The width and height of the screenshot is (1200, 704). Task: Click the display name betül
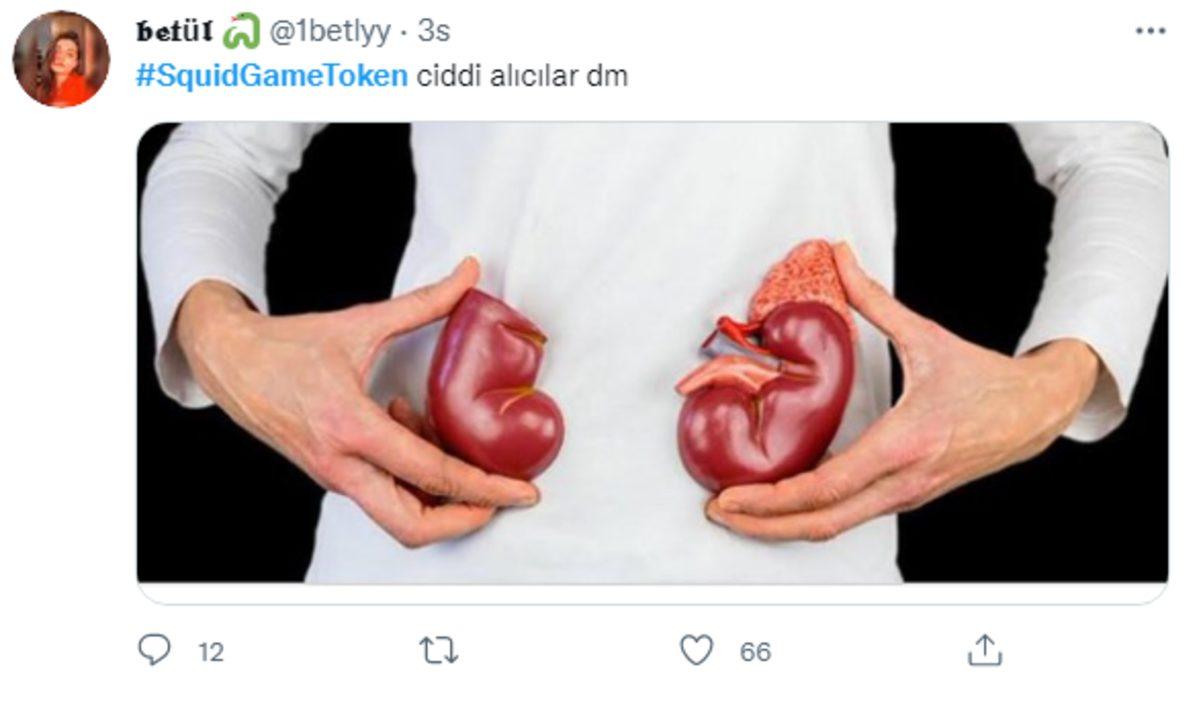click(x=175, y=32)
